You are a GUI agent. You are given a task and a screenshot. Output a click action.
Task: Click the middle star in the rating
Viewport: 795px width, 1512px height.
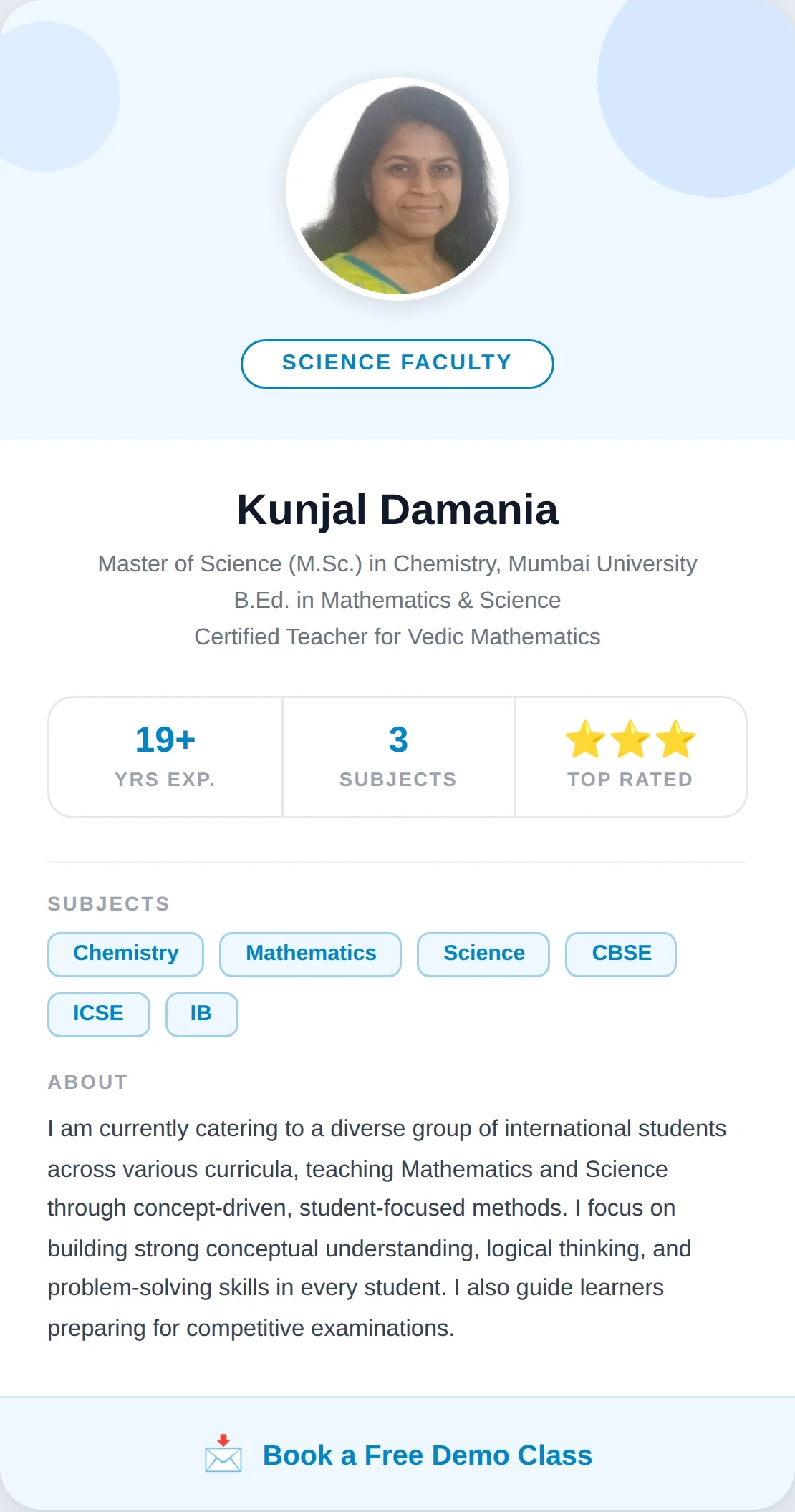coord(630,740)
